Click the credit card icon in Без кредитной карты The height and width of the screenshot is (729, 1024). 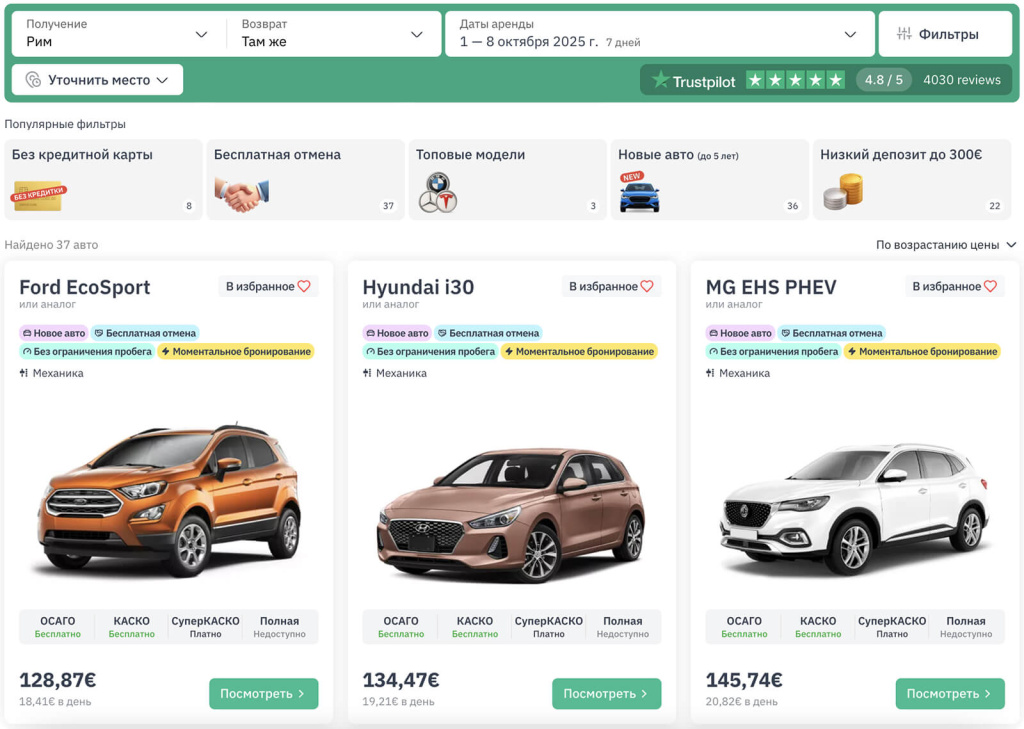click(39, 195)
